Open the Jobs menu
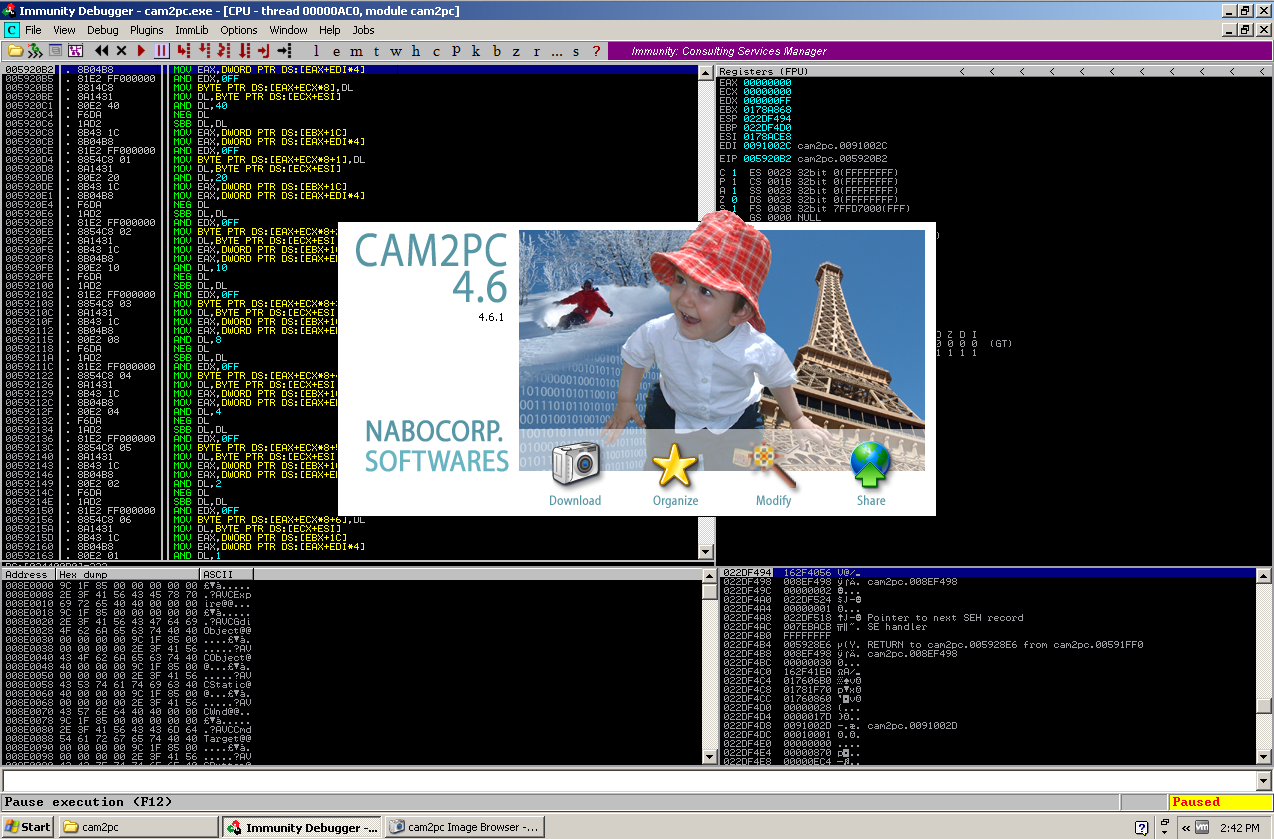Screen dimensions: 1274x839 (363, 30)
